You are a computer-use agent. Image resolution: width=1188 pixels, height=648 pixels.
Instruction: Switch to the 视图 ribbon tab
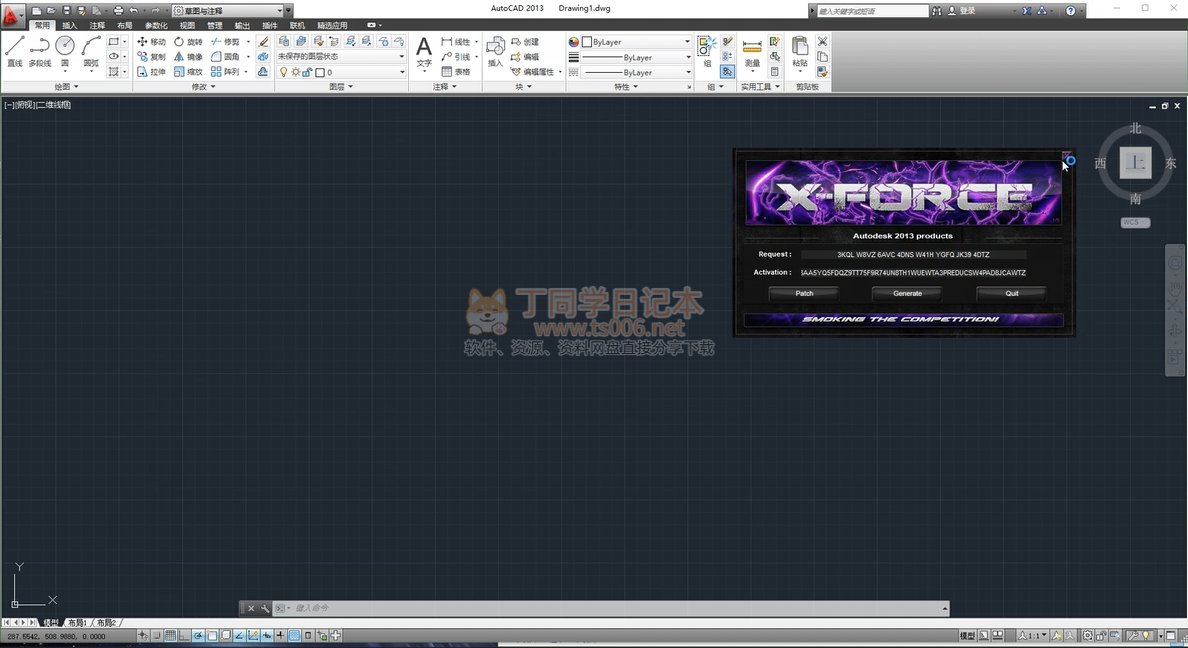[187, 25]
